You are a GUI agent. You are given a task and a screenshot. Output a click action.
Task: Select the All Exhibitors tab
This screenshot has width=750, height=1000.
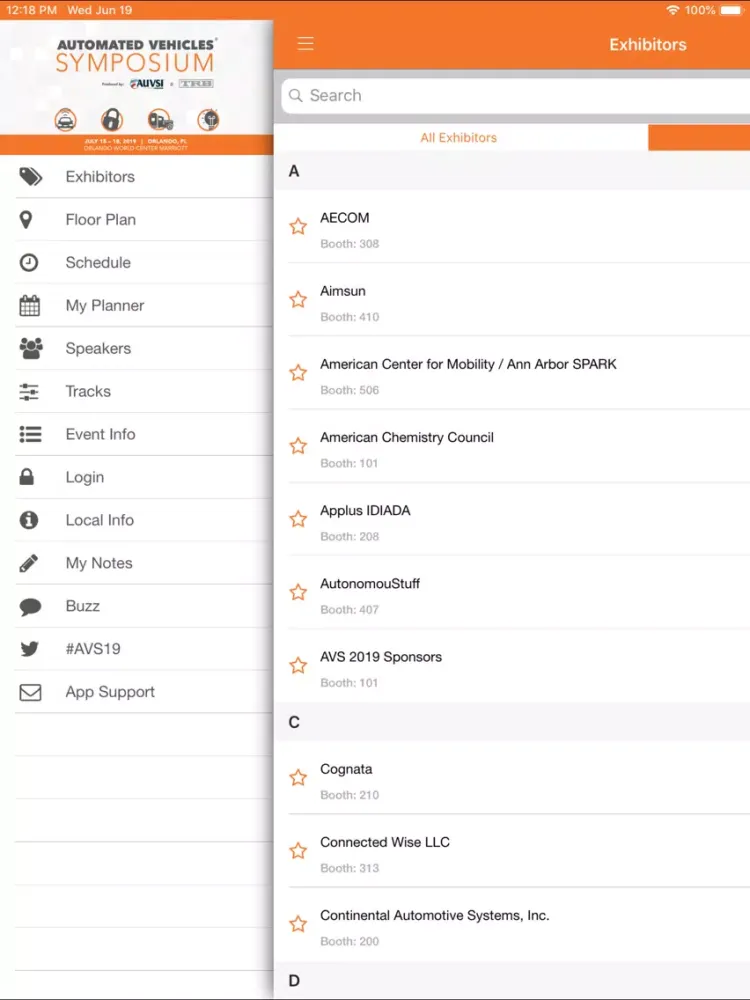tap(460, 138)
